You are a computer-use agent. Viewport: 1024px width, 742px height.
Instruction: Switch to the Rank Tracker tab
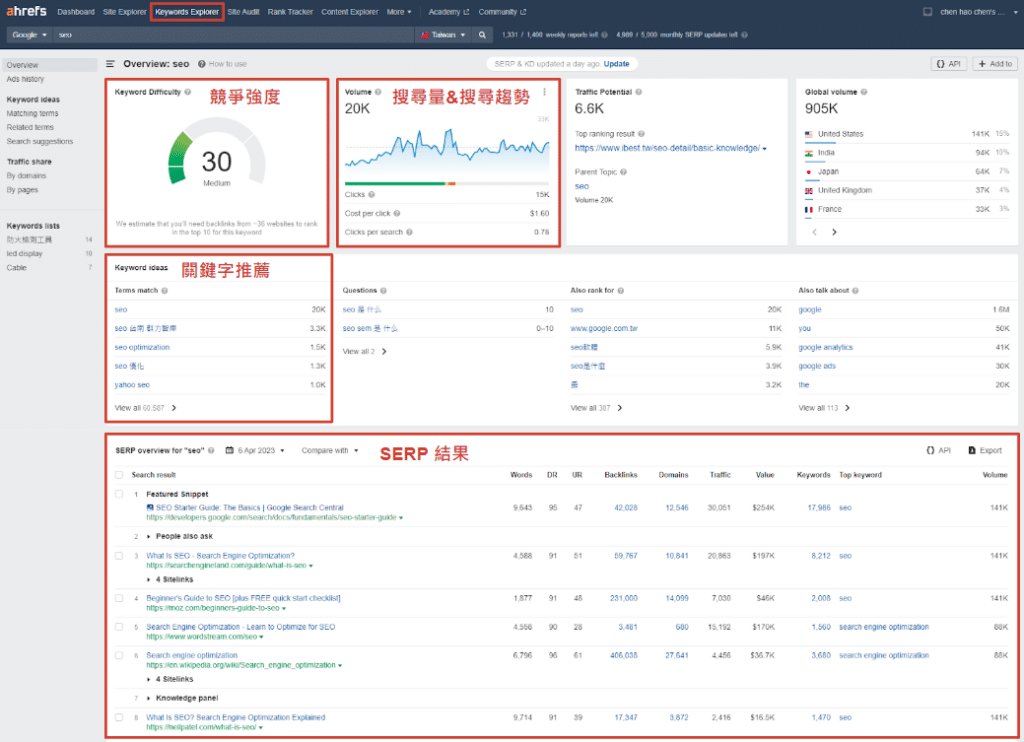[x=290, y=12]
